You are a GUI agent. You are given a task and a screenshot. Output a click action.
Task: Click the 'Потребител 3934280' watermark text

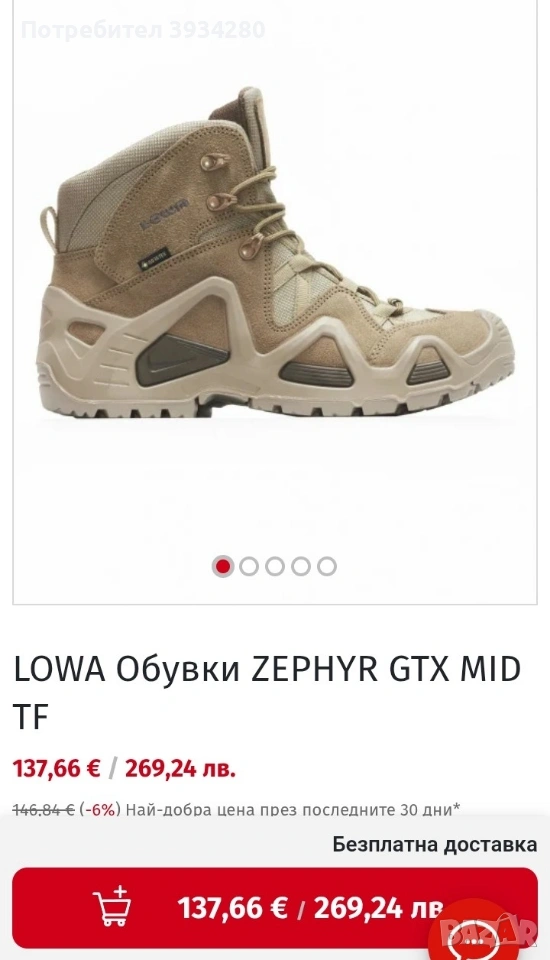pos(143,29)
